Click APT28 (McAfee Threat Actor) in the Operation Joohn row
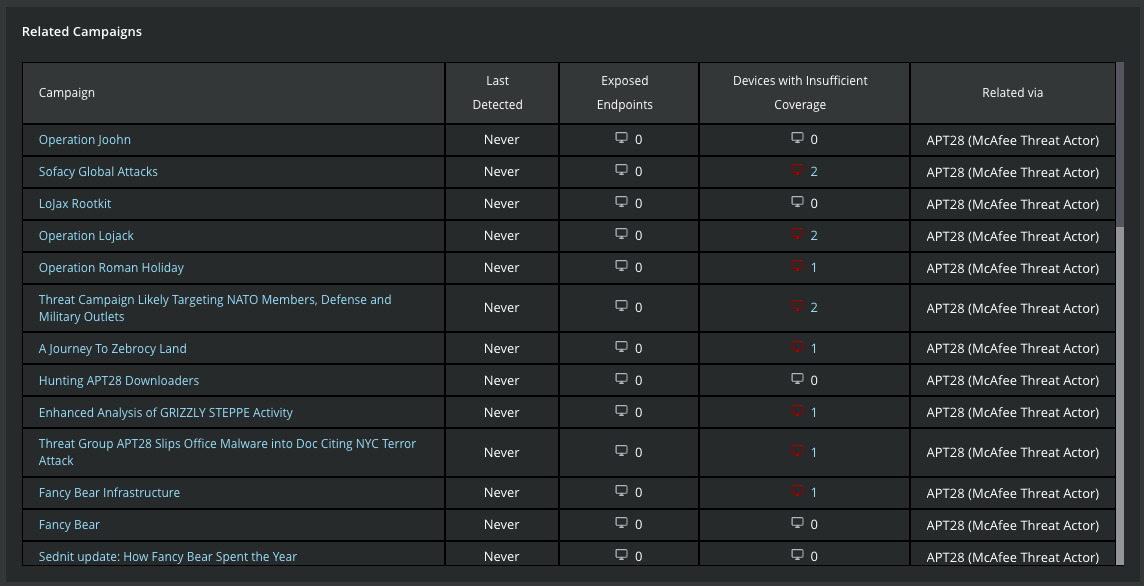The width and height of the screenshot is (1144, 586). pos(1013,140)
